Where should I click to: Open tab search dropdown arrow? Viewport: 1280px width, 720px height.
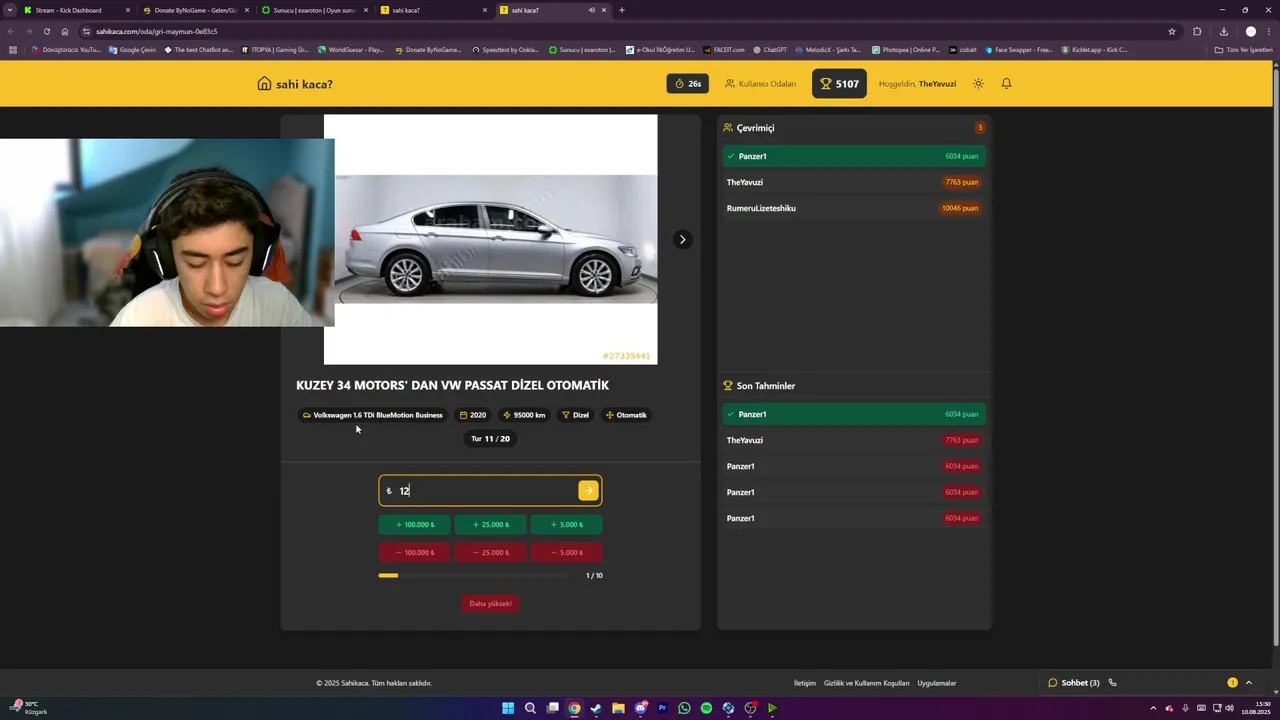click(10, 10)
